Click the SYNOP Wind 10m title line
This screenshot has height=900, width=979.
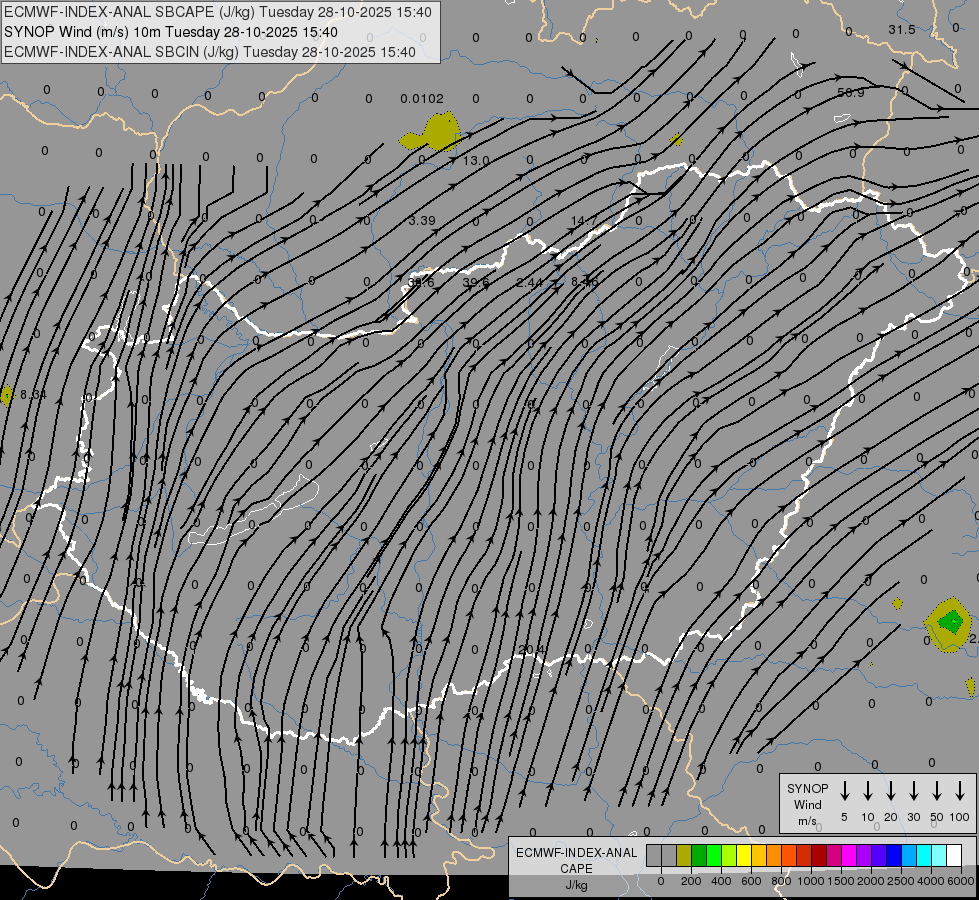(x=170, y=32)
